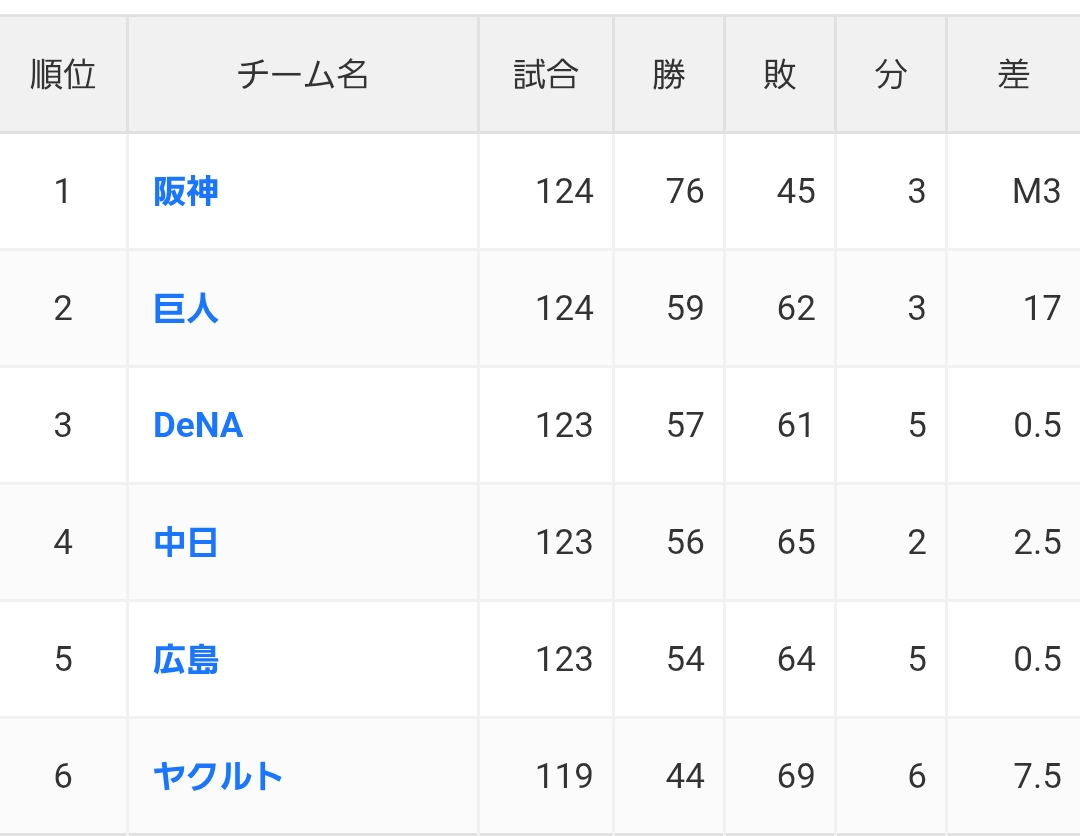Open the 阪神 team link

[x=186, y=191]
